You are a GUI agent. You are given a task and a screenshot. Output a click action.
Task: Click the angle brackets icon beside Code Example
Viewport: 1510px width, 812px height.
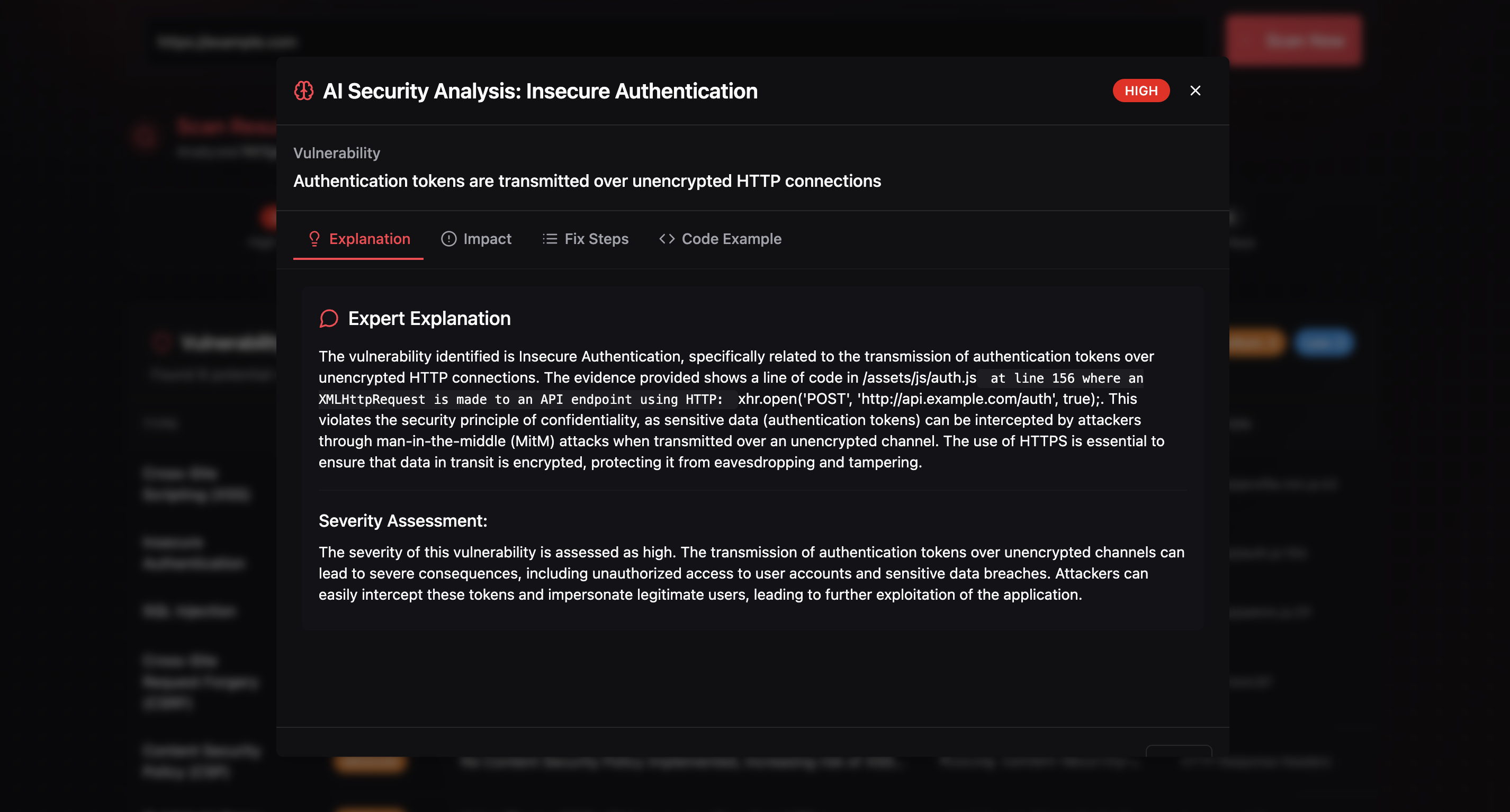pos(667,238)
